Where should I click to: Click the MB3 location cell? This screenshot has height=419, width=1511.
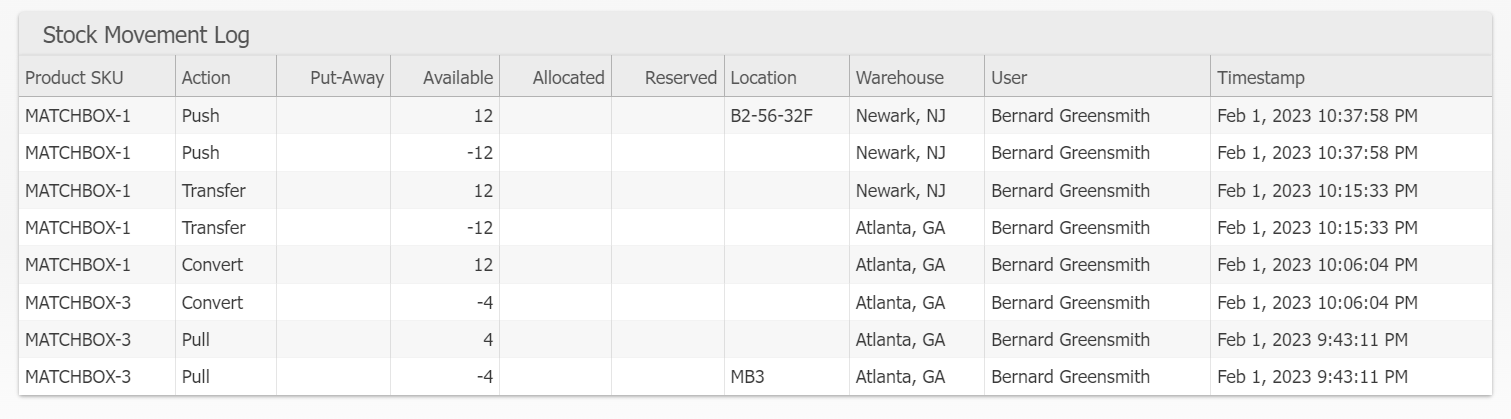[748, 377]
